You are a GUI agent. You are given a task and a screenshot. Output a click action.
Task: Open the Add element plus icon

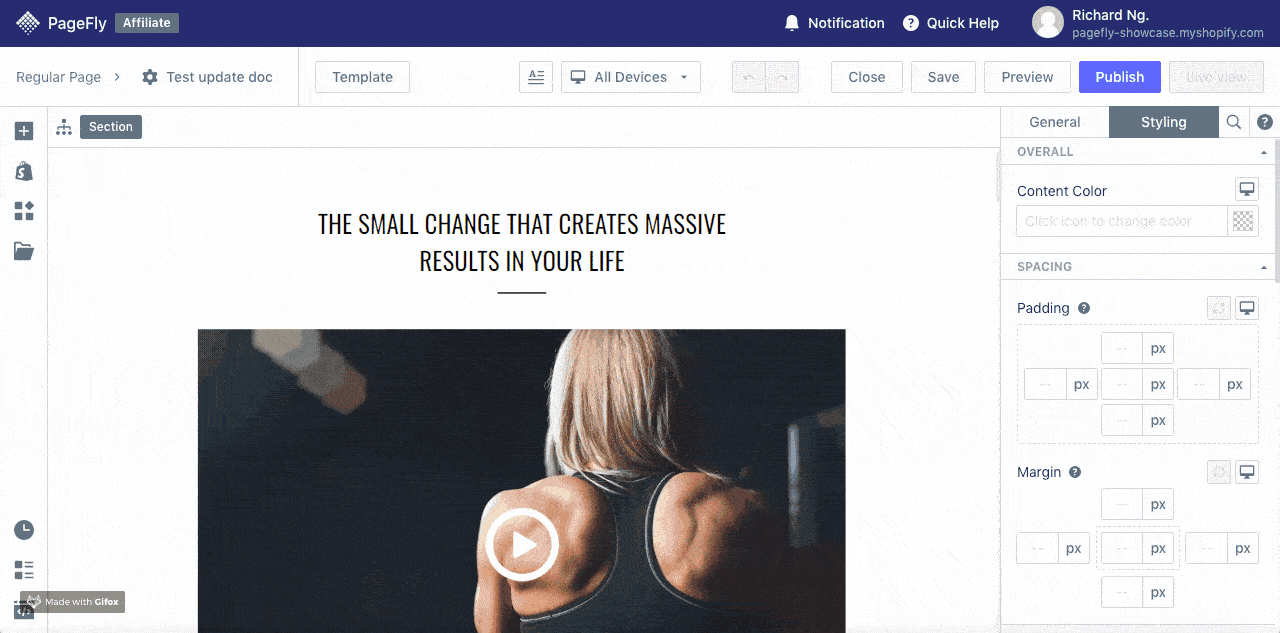[24, 131]
